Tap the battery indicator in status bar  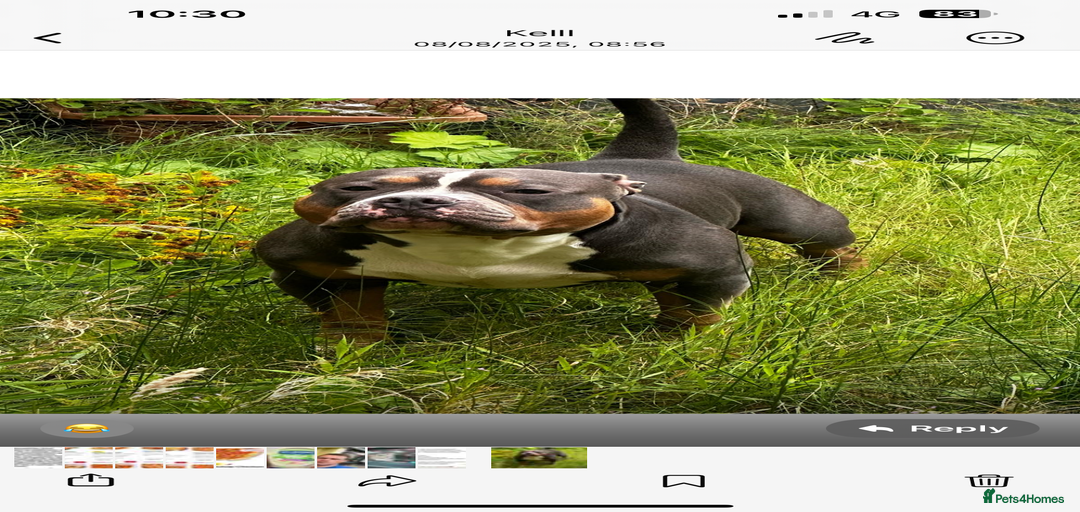pos(957,14)
